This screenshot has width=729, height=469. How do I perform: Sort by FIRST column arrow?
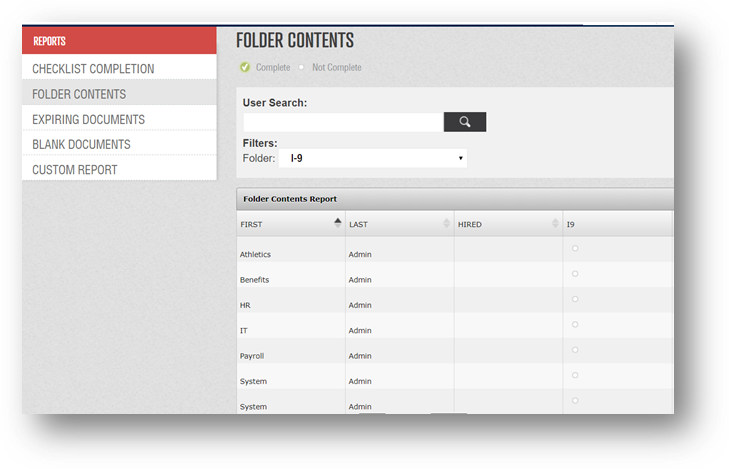[338, 223]
